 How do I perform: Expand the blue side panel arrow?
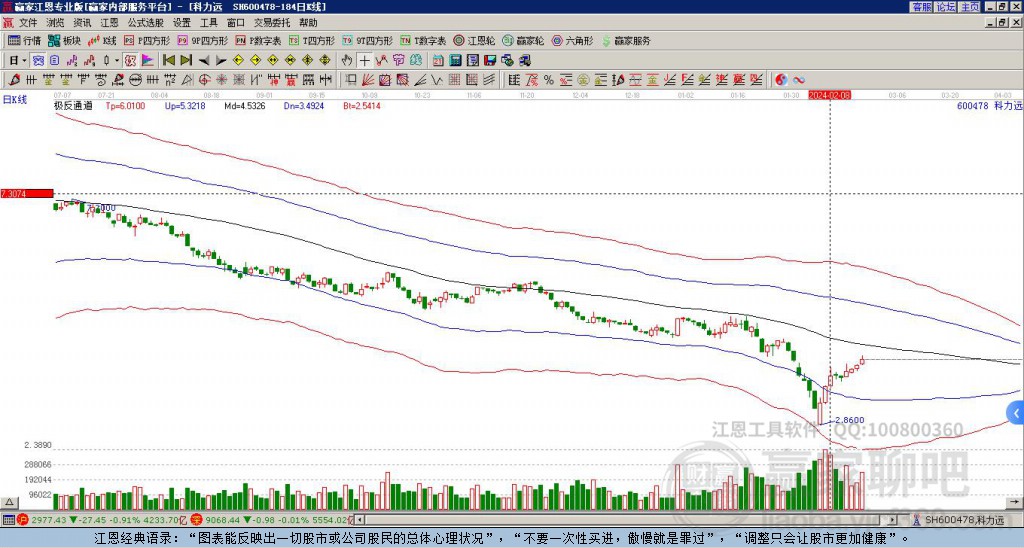coord(1016,413)
